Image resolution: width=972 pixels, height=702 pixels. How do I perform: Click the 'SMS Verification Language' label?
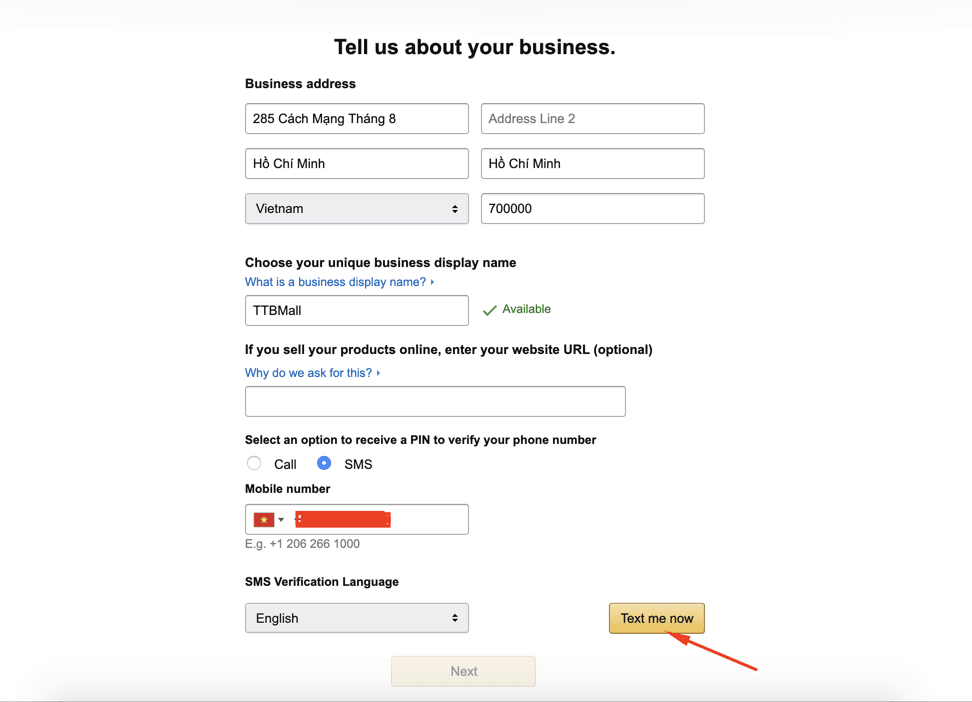click(x=322, y=582)
